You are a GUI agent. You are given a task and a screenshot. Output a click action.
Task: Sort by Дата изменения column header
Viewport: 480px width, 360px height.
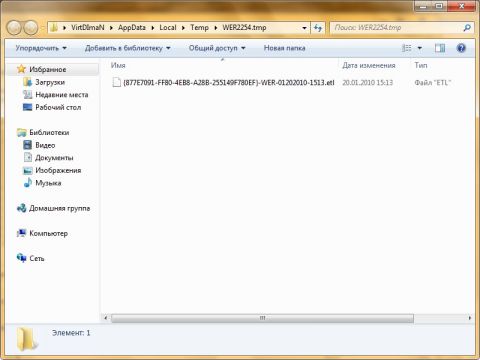point(369,65)
